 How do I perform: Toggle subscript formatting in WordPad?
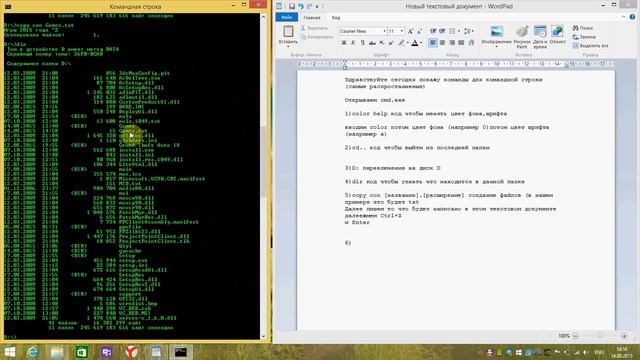[x=381, y=43]
